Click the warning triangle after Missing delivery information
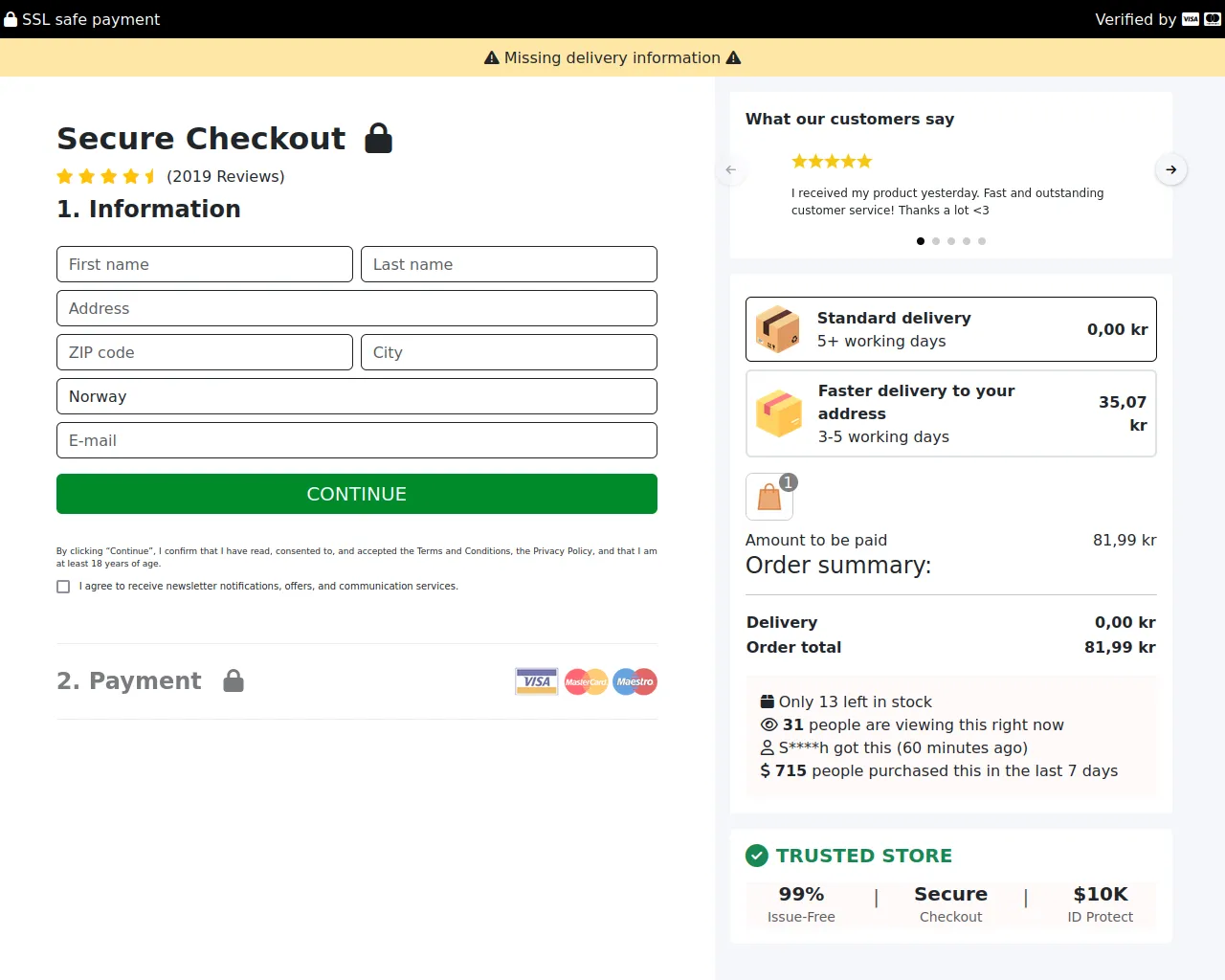 733,57
